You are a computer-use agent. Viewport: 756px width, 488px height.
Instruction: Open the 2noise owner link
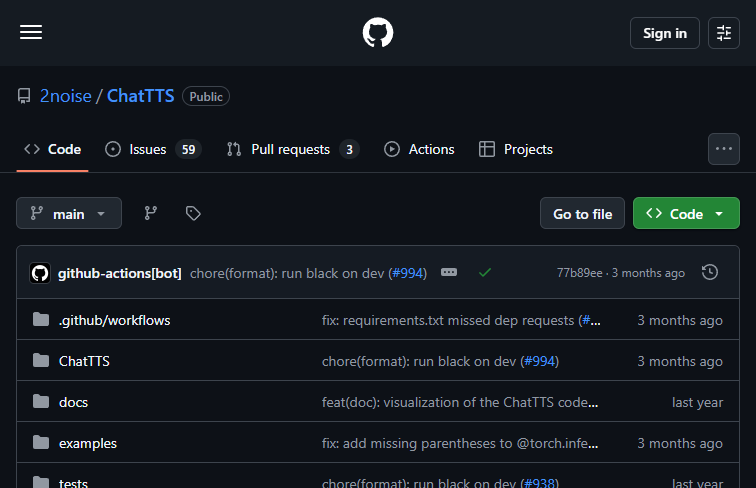tap(66, 96)
